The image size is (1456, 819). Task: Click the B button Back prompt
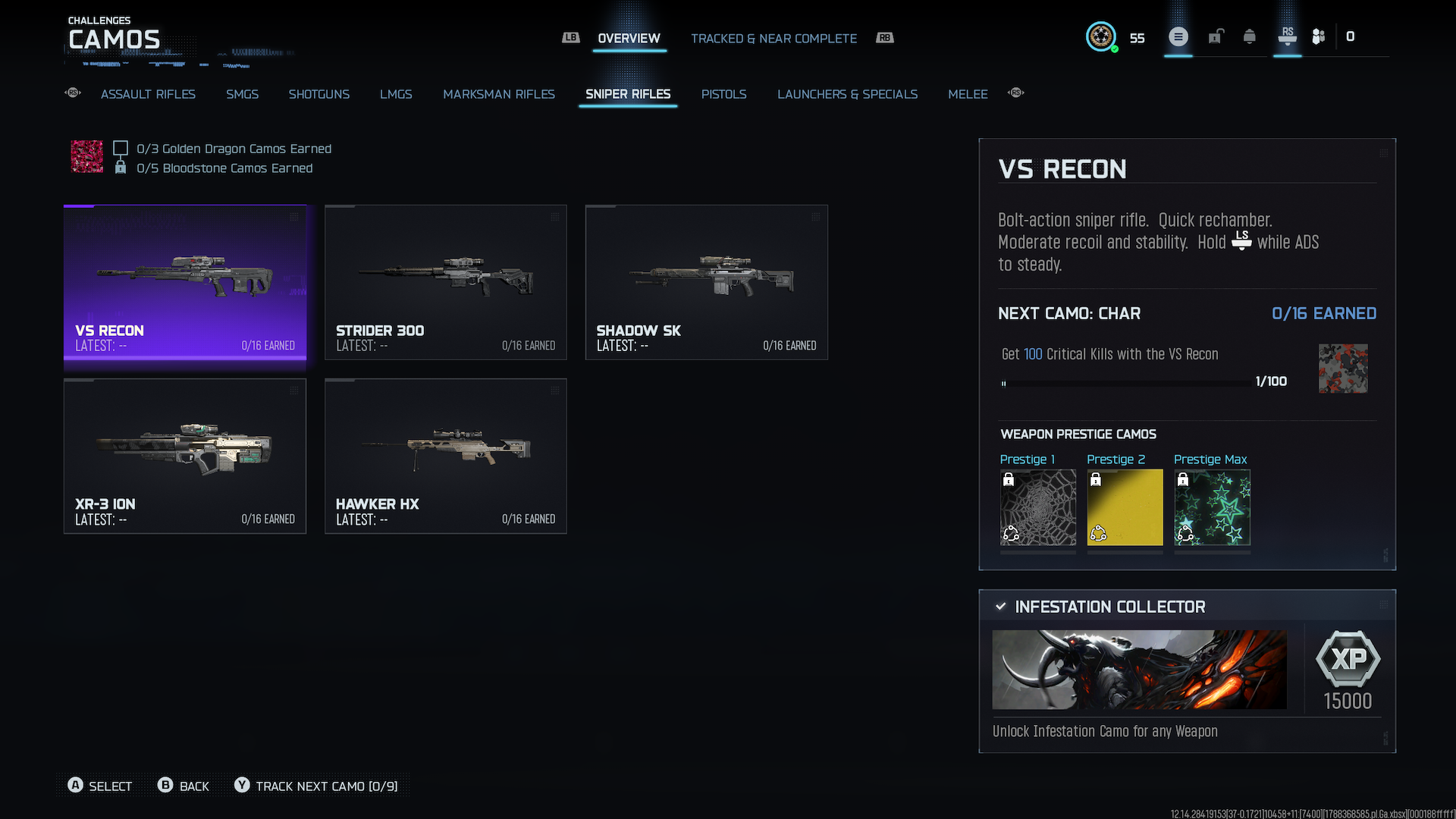[184, 786]
